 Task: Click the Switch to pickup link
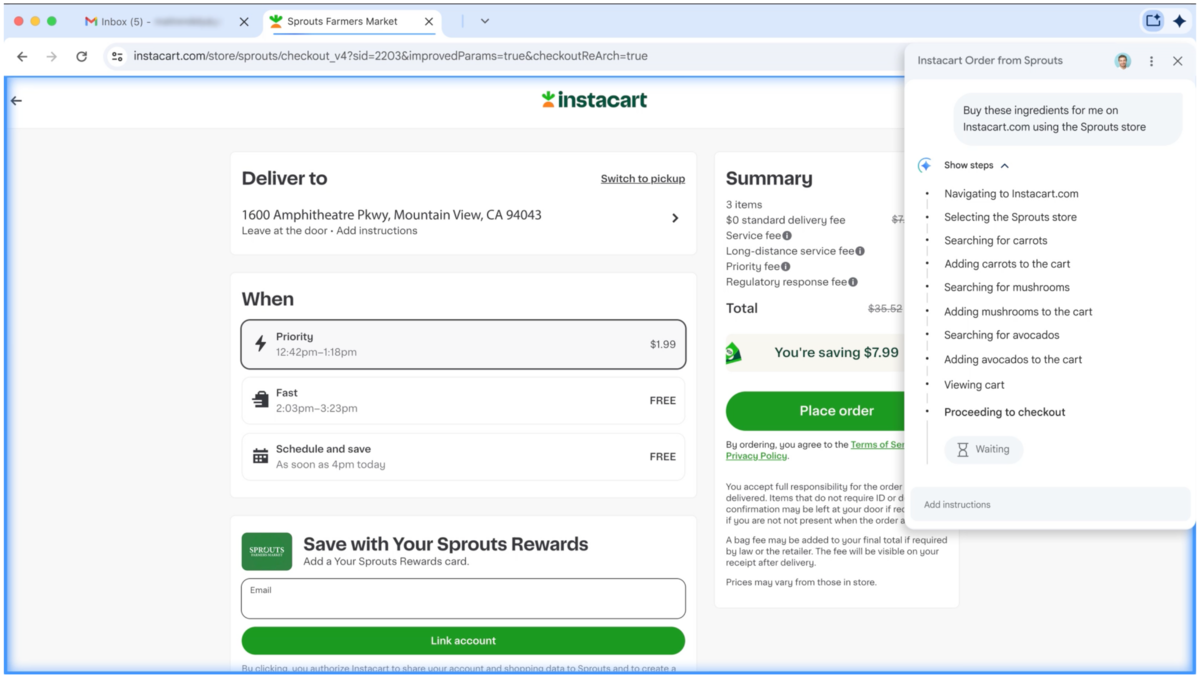point(643,179)
